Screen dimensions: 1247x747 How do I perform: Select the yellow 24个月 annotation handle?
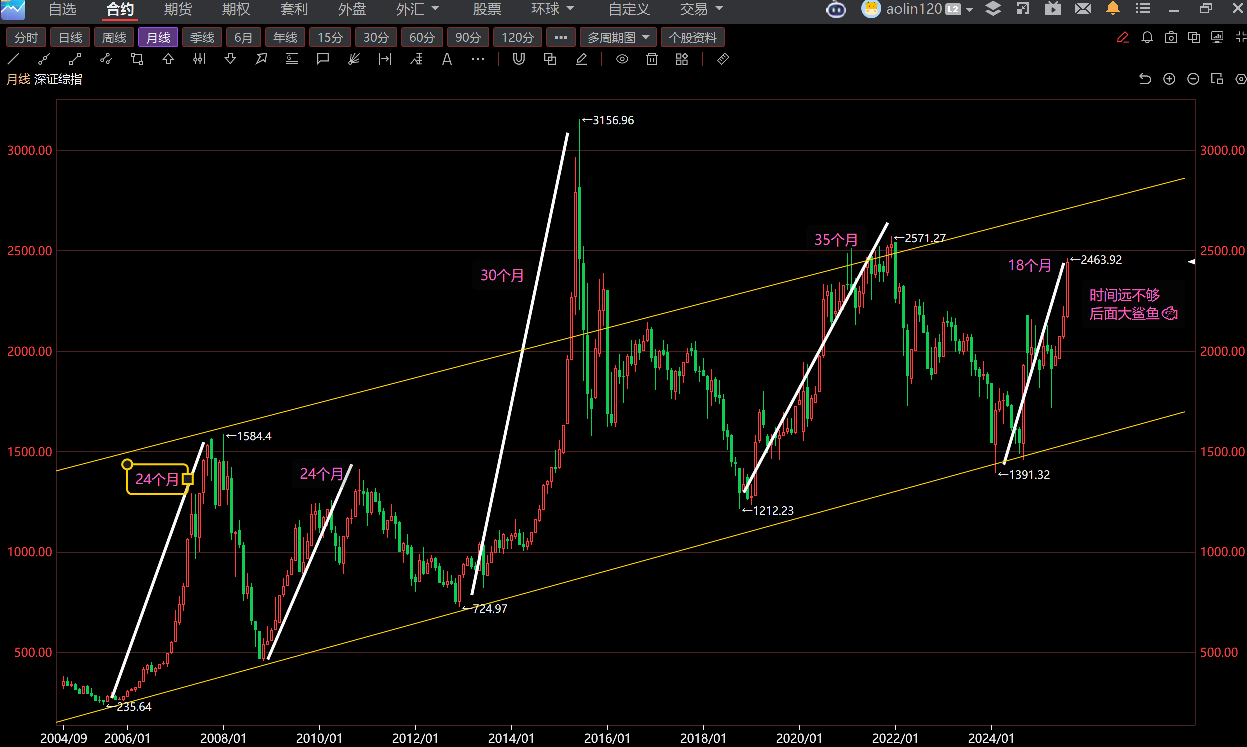[x=188, y=479]
